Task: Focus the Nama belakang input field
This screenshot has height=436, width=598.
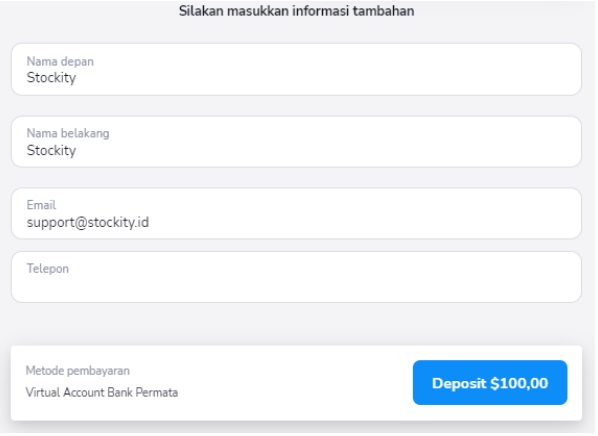Action: 296,142
